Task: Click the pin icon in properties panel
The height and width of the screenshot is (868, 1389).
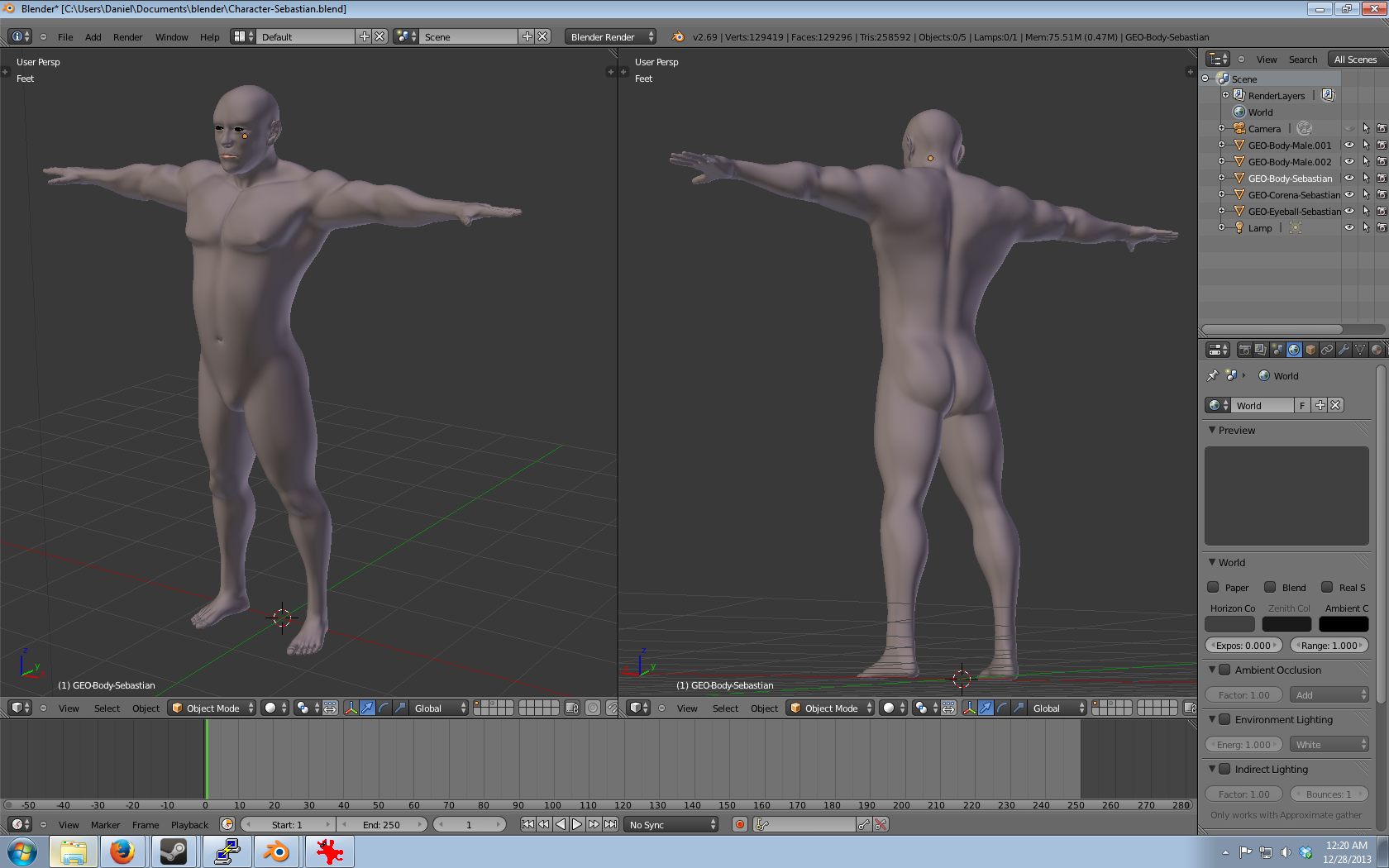Action: pyautogui.click(x=1213, y=375)
